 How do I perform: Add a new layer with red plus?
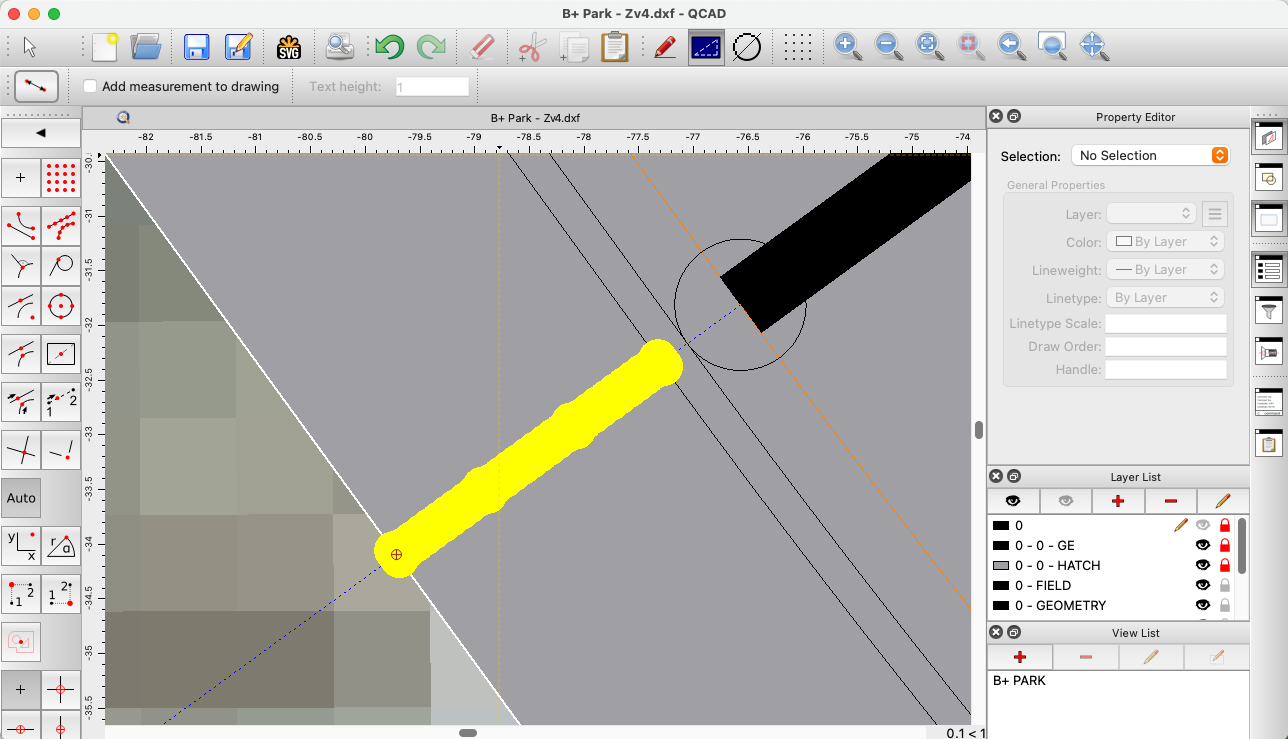tap(1118, 500)
